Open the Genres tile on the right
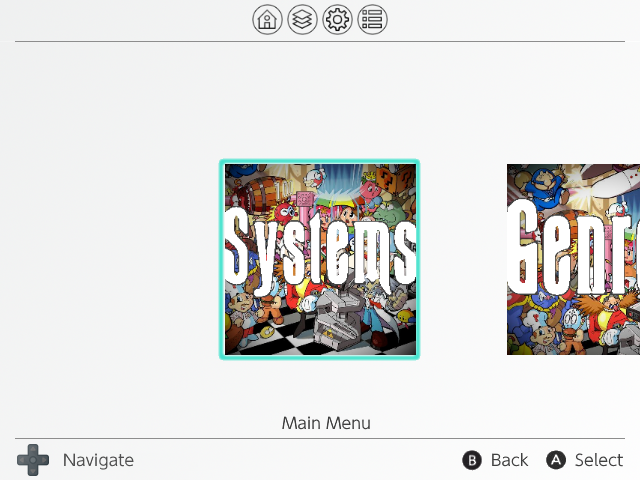This screenshot has height=480, width=640. click(573, 260)
